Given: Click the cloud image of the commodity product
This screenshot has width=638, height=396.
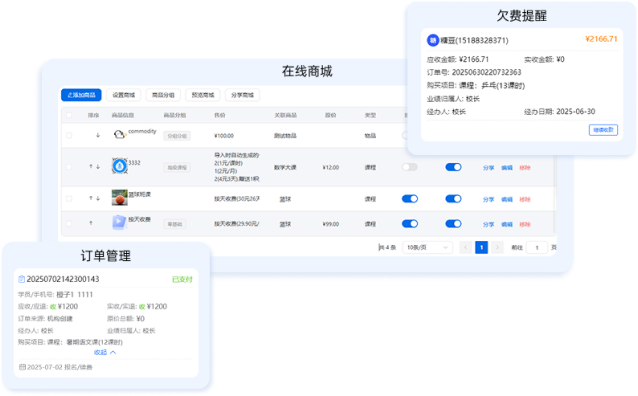Looking at the screenshot, I should [119, 134].
